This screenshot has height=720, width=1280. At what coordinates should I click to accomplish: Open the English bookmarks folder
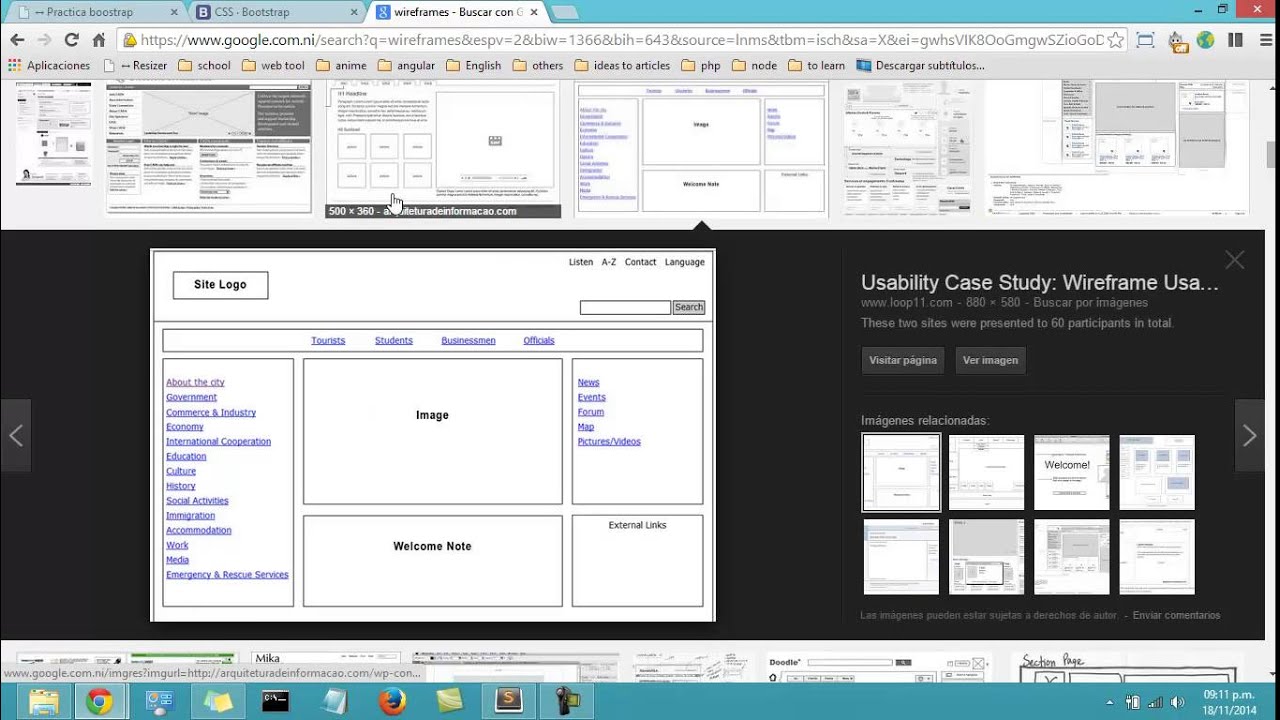pyautogui.click(x=474, y=65)
